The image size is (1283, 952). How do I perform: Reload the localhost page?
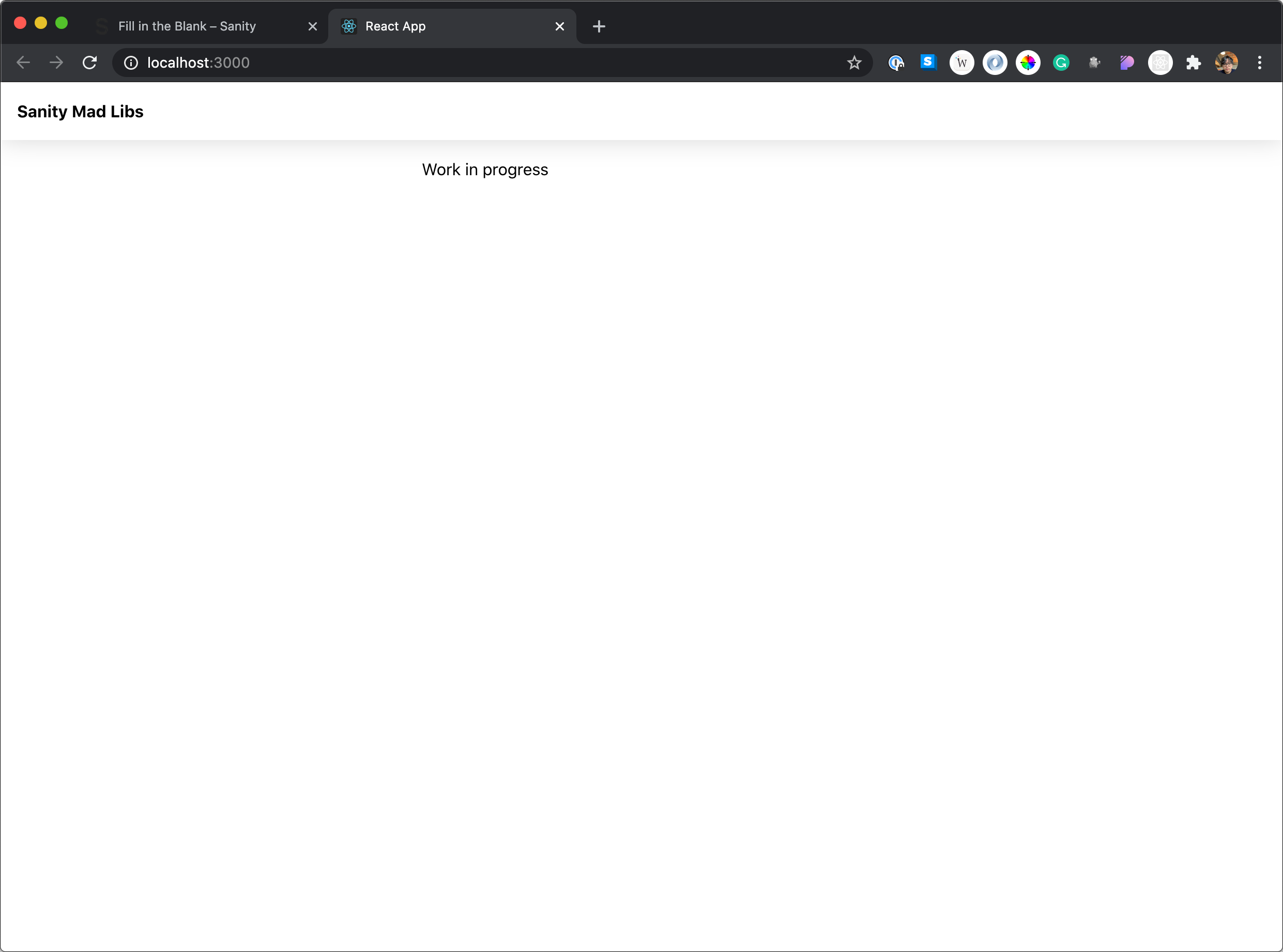89,63
